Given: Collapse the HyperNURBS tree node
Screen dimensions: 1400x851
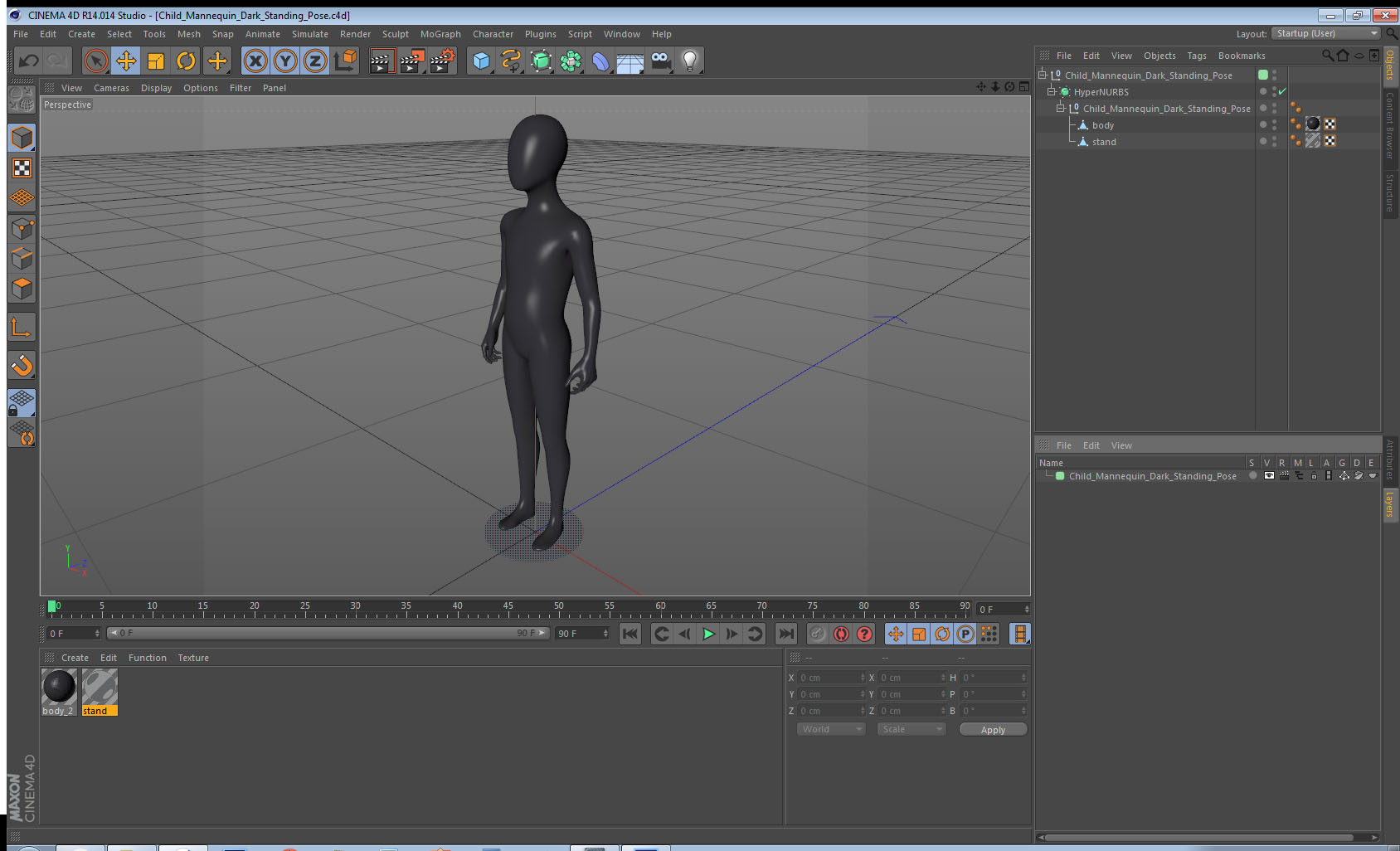Looking at the screenshot, I should click(x=1051, y=91).
